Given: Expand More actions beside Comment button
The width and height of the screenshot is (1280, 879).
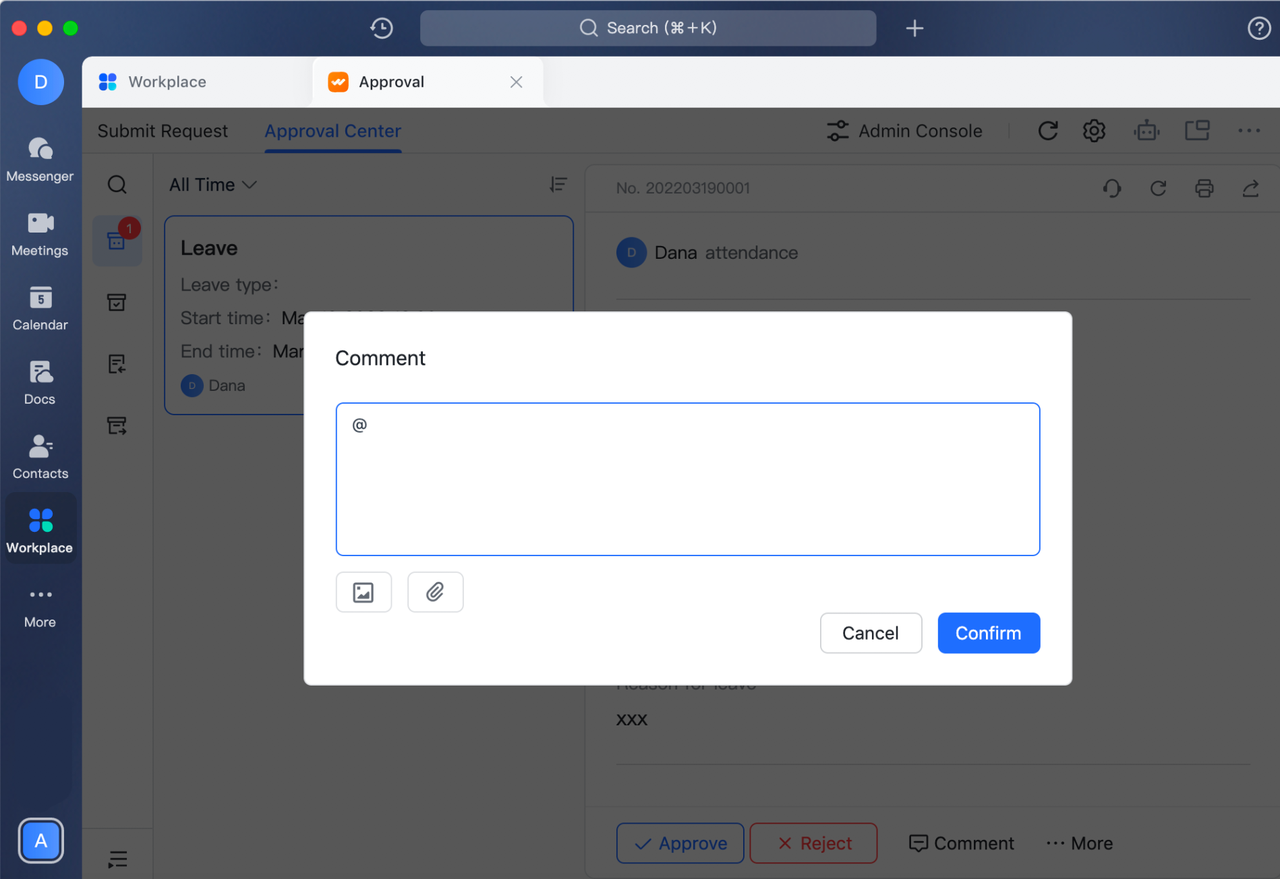Looking at the screenshot, I should pyautogui.click(x=1079, y=843).
